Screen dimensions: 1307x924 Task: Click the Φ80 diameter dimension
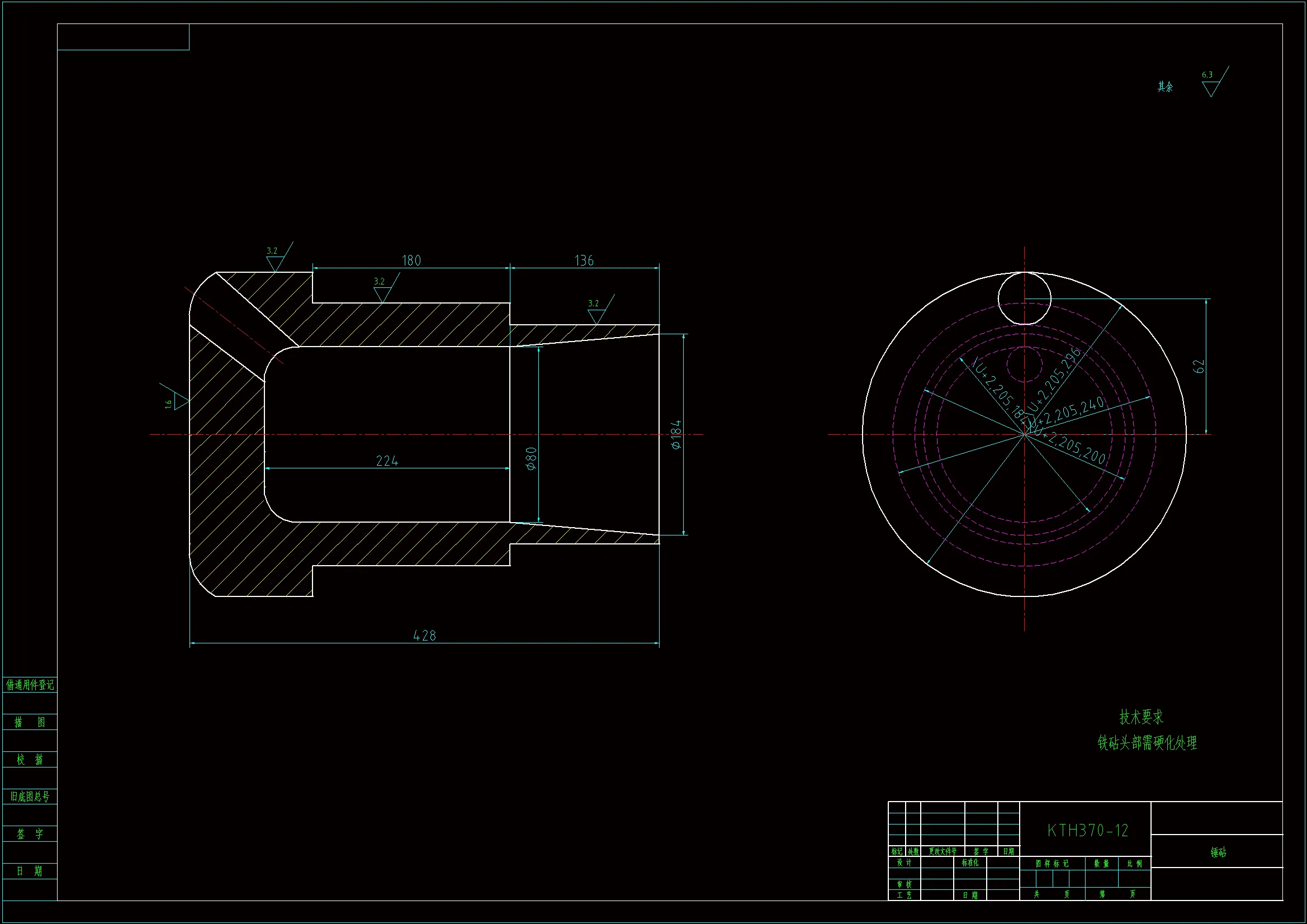(x=532, y=458)
